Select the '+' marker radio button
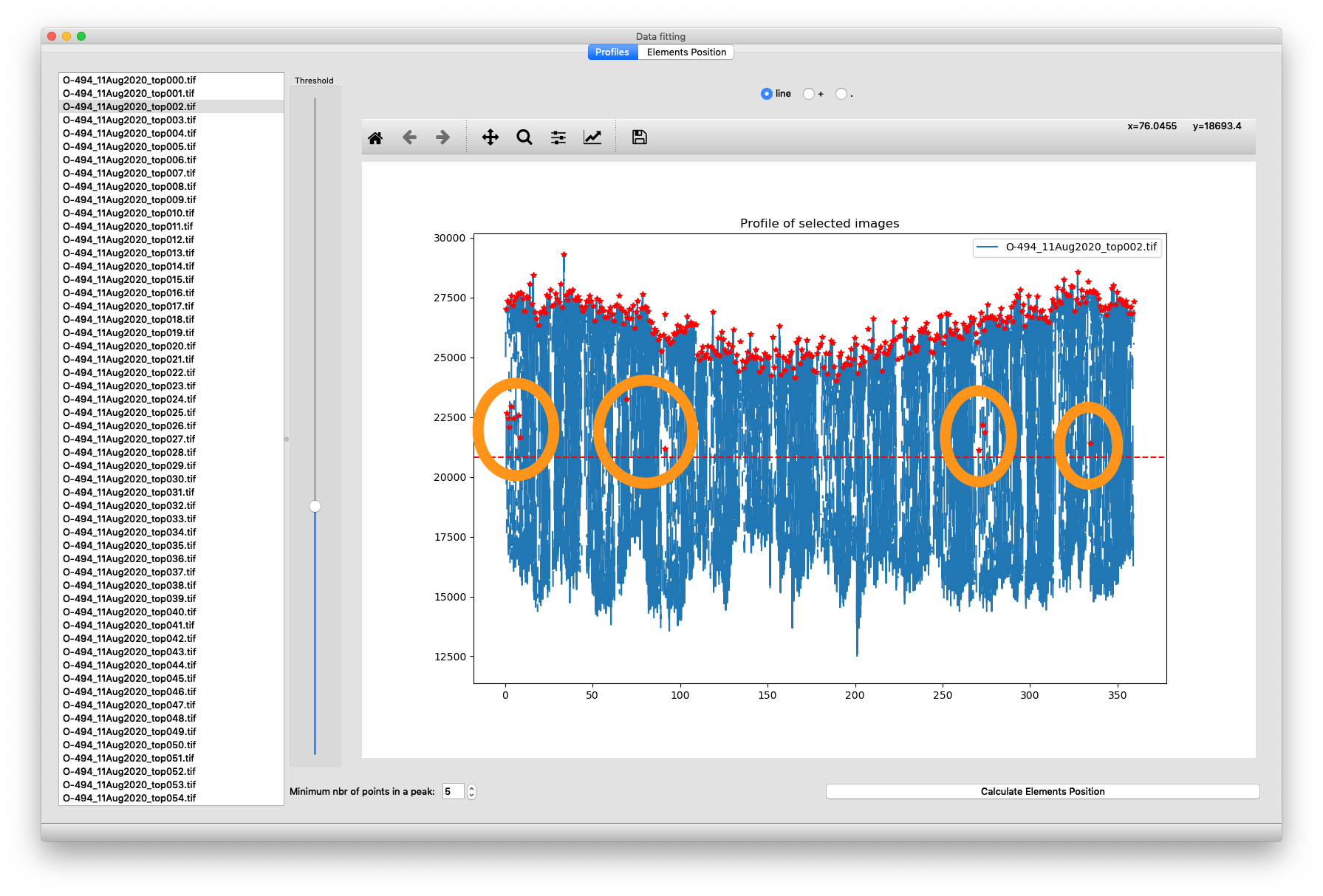 (x=809, y=94)
